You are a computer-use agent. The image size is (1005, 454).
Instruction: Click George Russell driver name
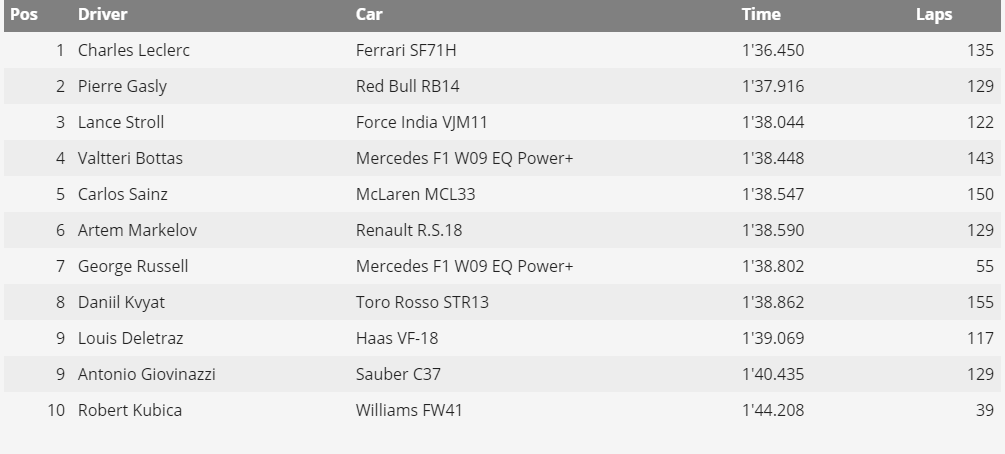pyautogui.click(x=133, y=265)
